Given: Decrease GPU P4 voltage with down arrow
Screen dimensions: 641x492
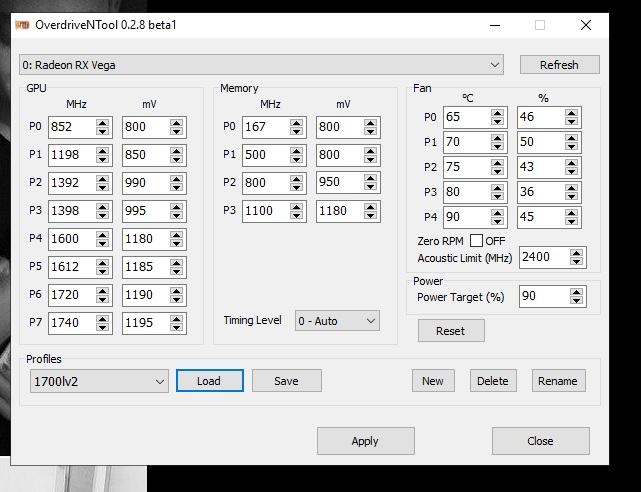Looking at the screenshot, I should pyautogui.click(x=176, y=244).
